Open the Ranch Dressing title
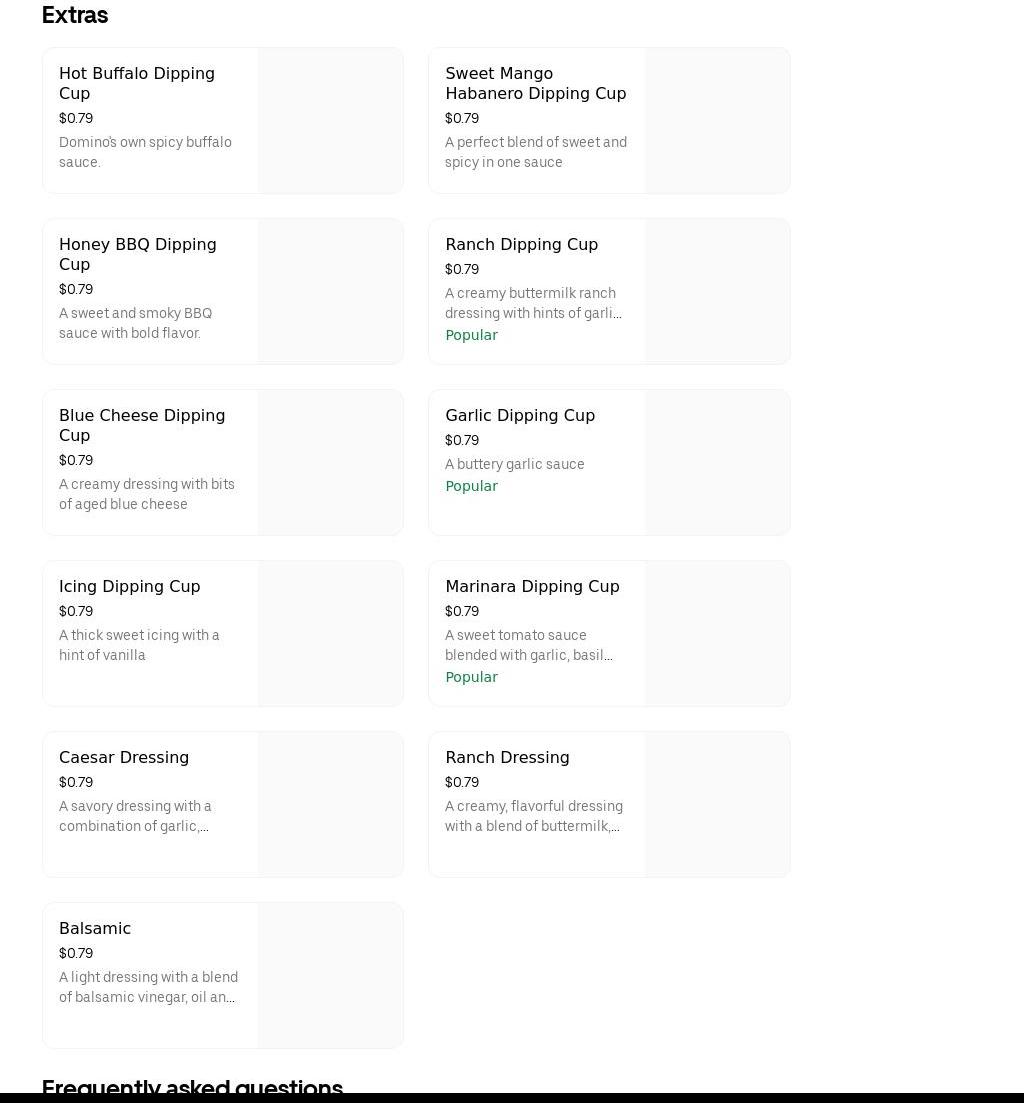 [507, 758]
